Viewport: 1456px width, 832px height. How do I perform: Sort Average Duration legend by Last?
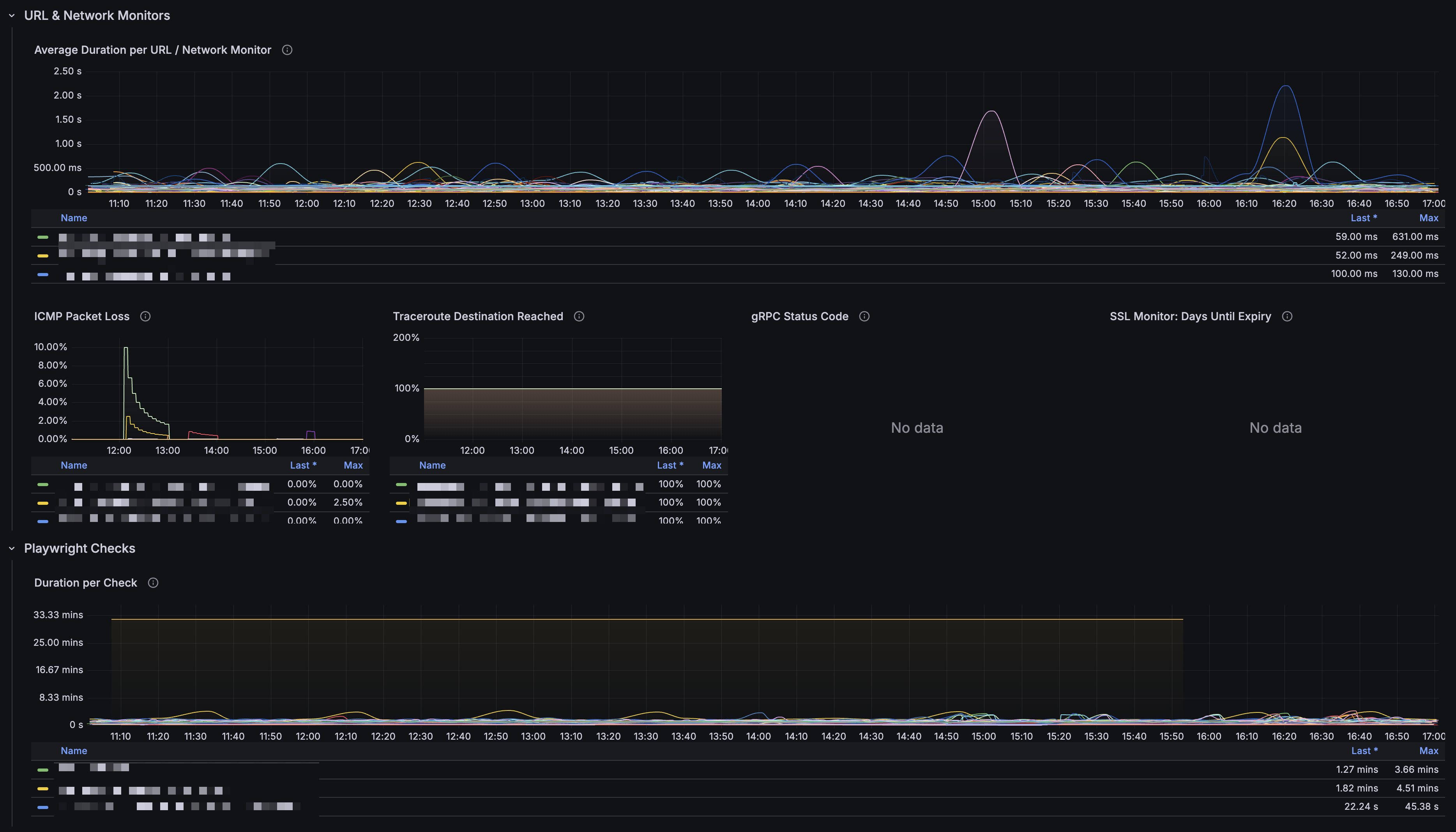[x=1363, y=218]
